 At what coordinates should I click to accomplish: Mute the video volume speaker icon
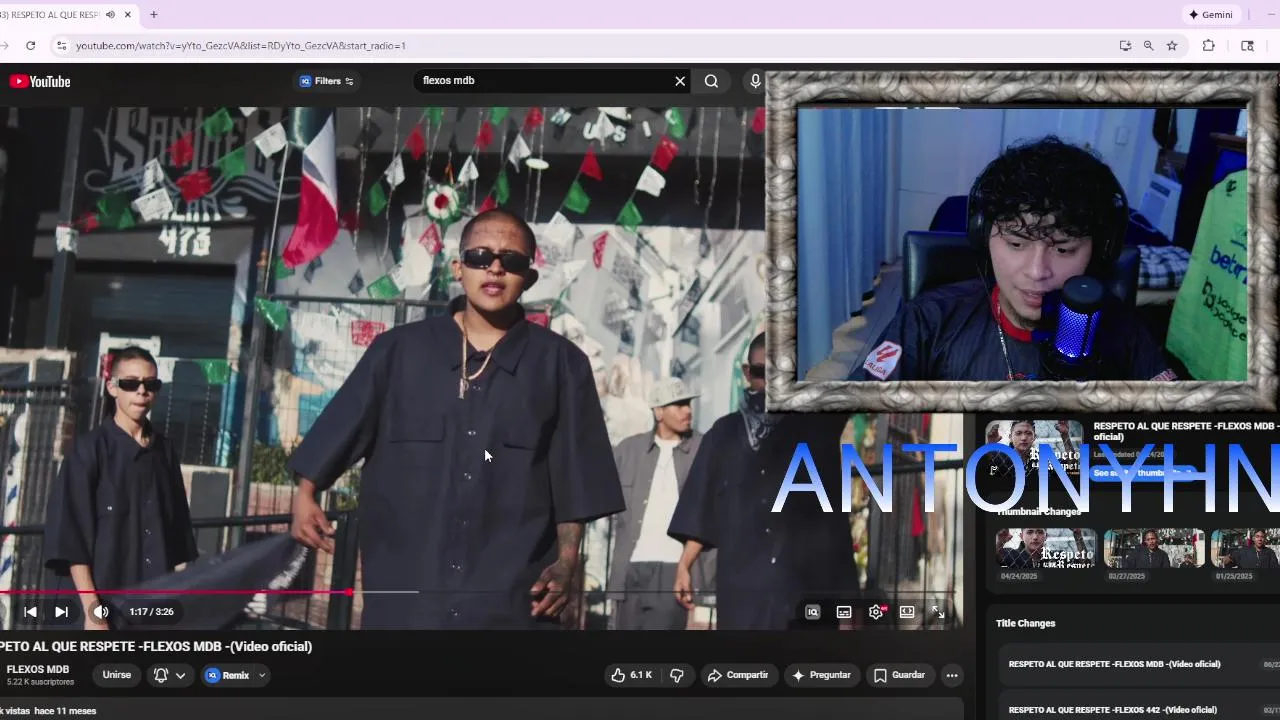click(101, 612)
